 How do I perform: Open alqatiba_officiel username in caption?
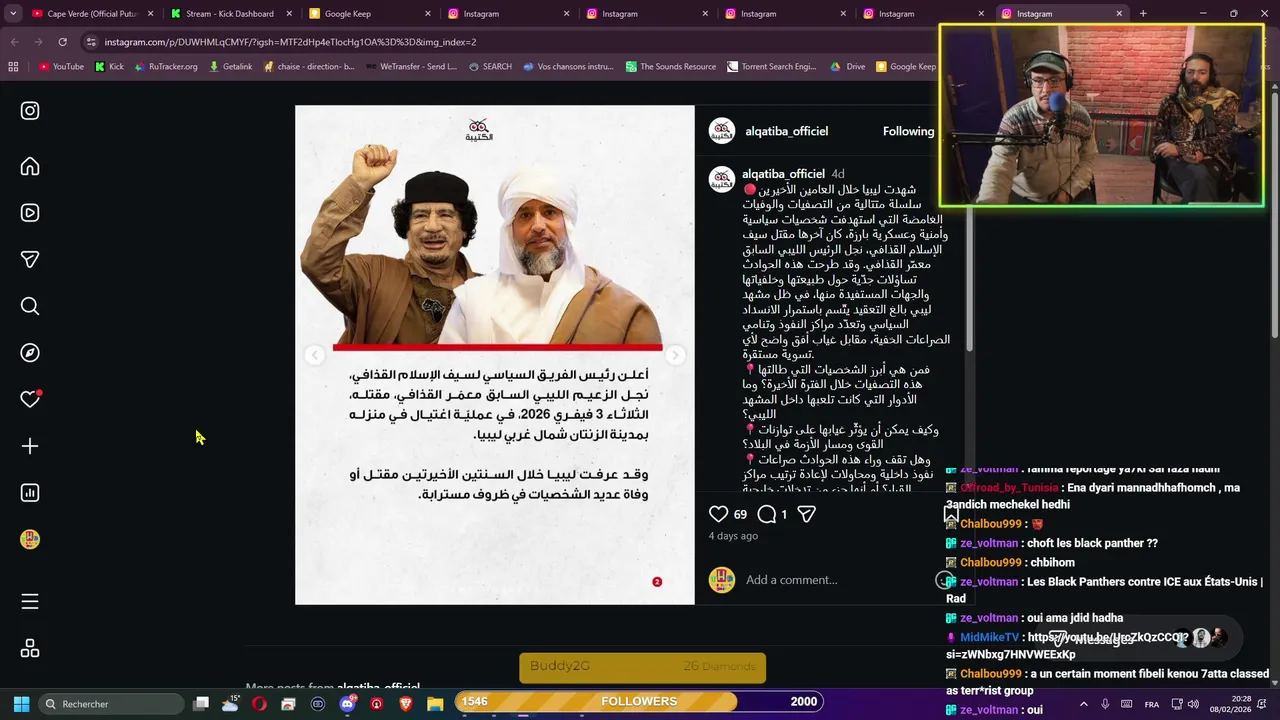pos(783,174)
